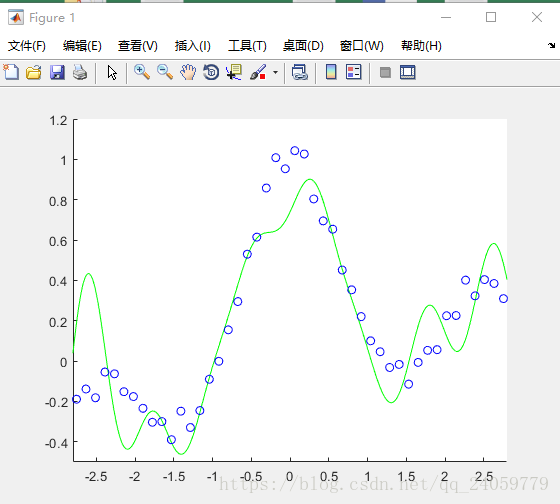Print the figure using the printer icon
Image resolution: width=560 pixels, height=504 pixels.
80,73
